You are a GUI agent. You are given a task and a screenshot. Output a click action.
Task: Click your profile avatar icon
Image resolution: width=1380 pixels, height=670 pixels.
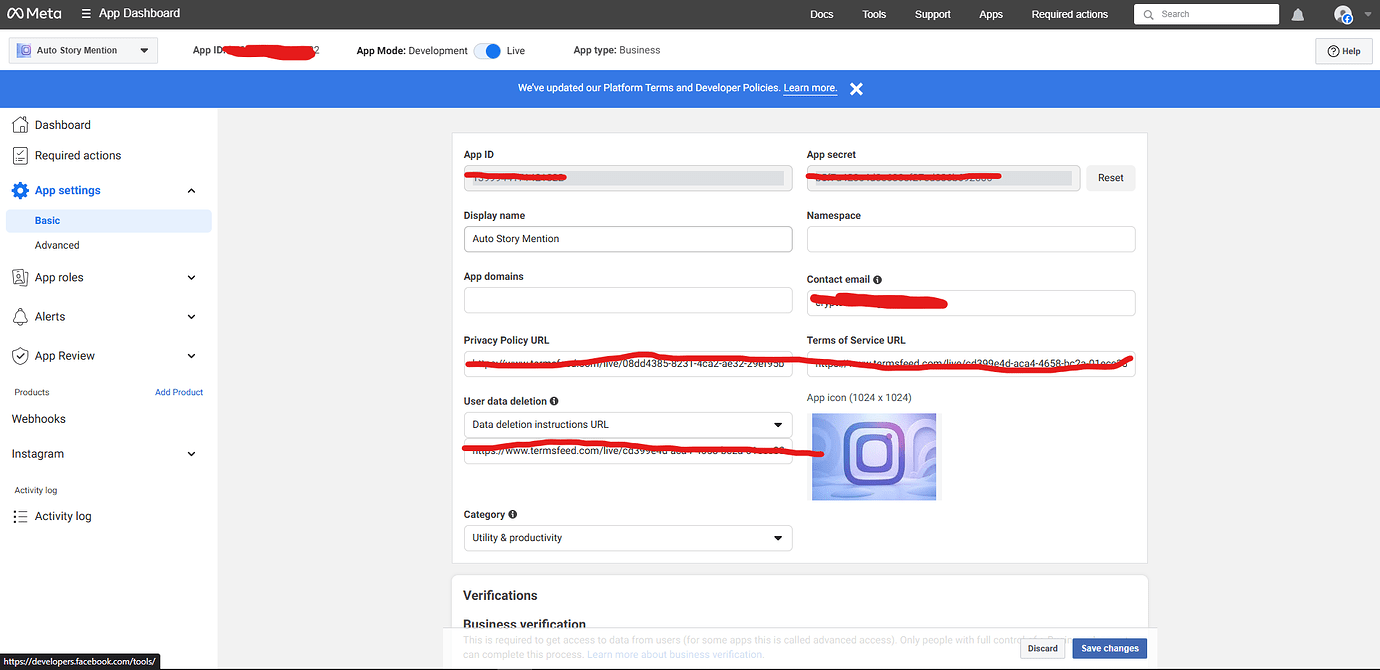click(x=1343, y=14)
